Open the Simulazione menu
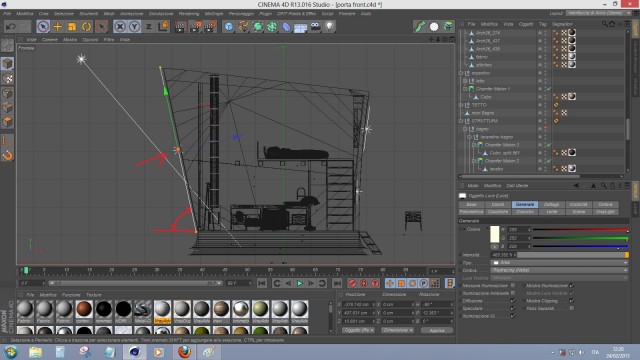640x360 pixels. click(x=160, y=13)
